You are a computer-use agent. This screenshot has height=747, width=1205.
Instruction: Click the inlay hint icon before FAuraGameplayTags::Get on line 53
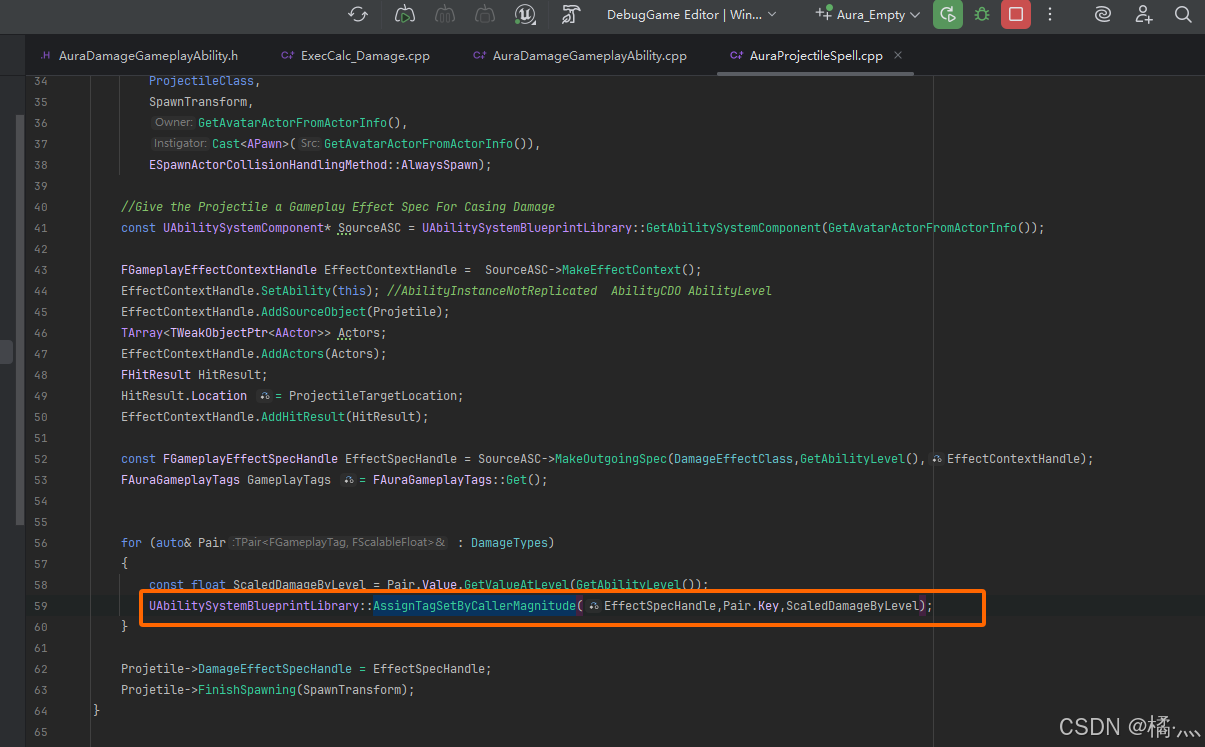(349, 480)
